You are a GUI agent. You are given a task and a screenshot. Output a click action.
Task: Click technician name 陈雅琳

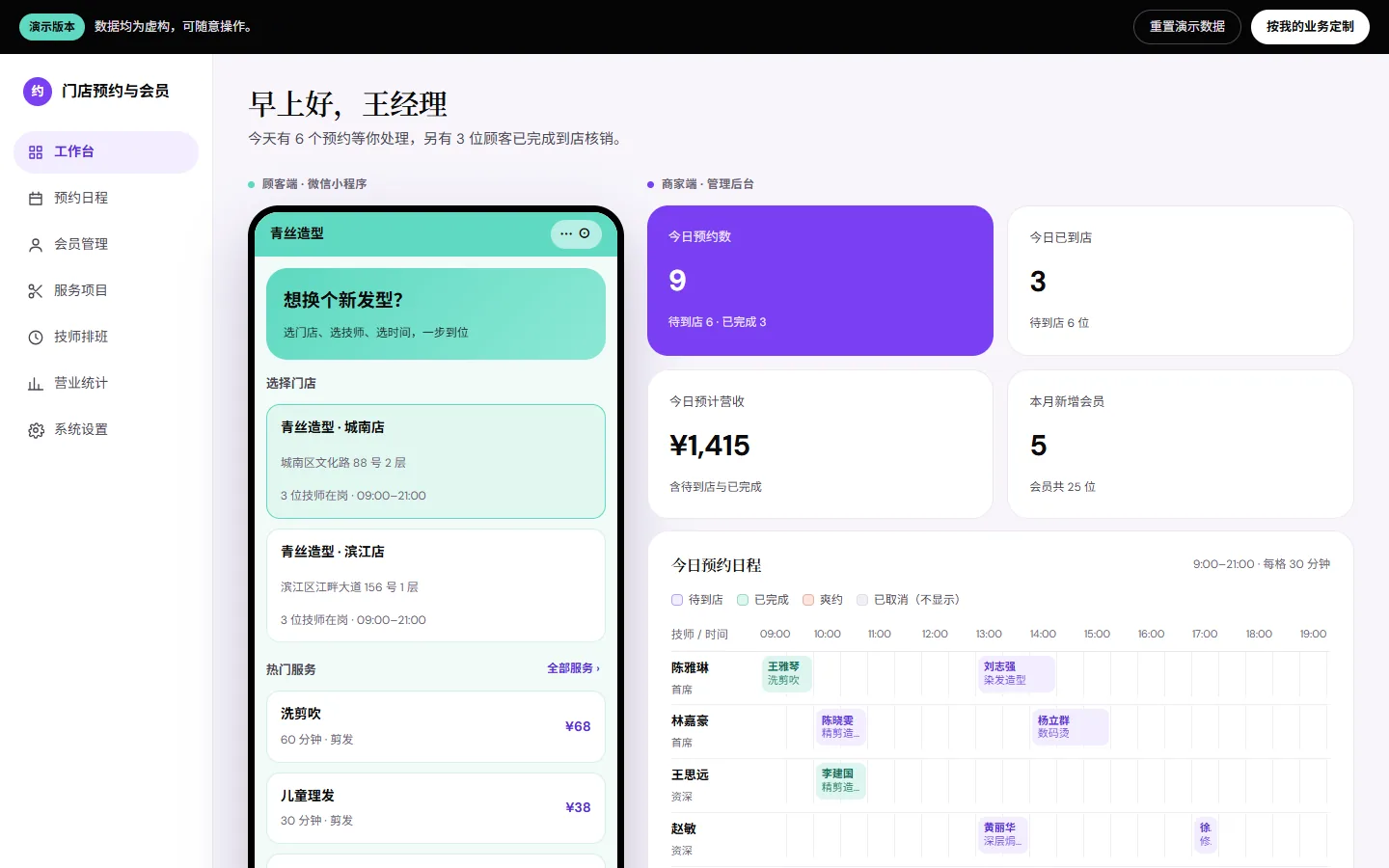coord(690,667)
